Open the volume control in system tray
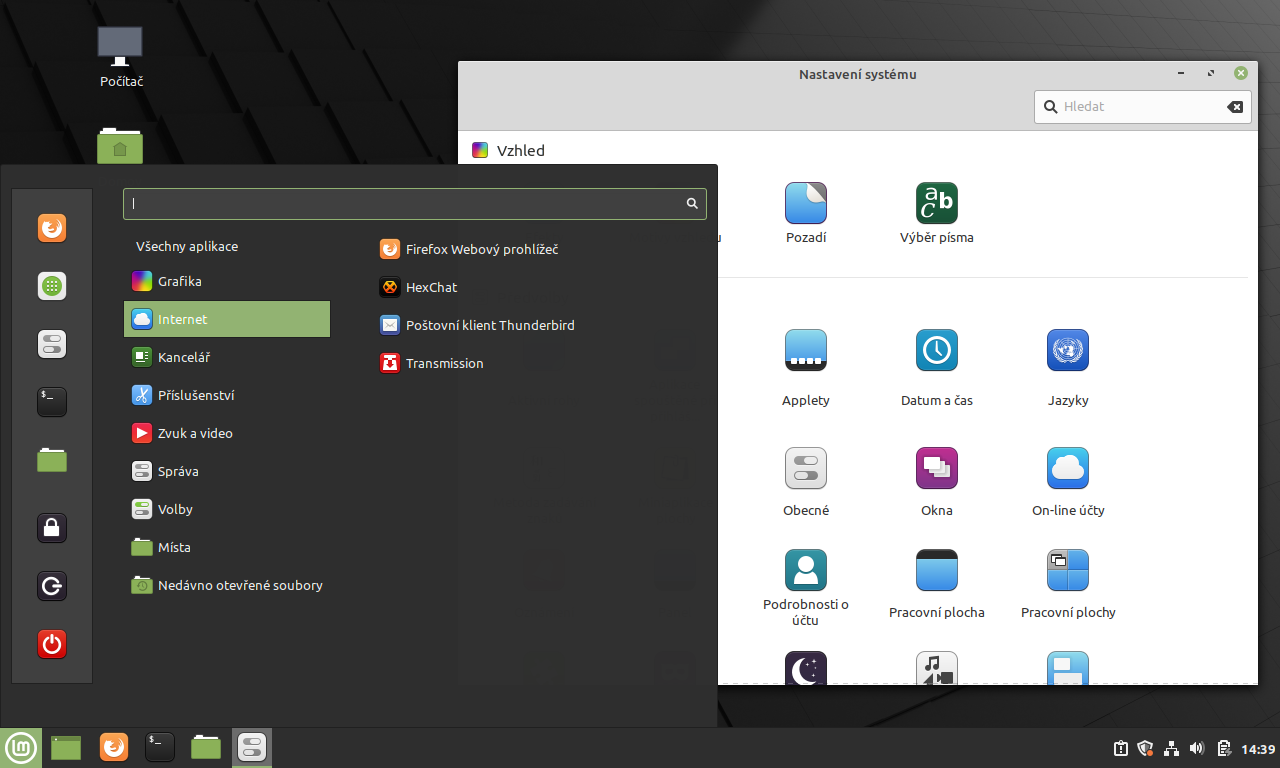Screen dimensions: 1280x768 [1196, 747]
